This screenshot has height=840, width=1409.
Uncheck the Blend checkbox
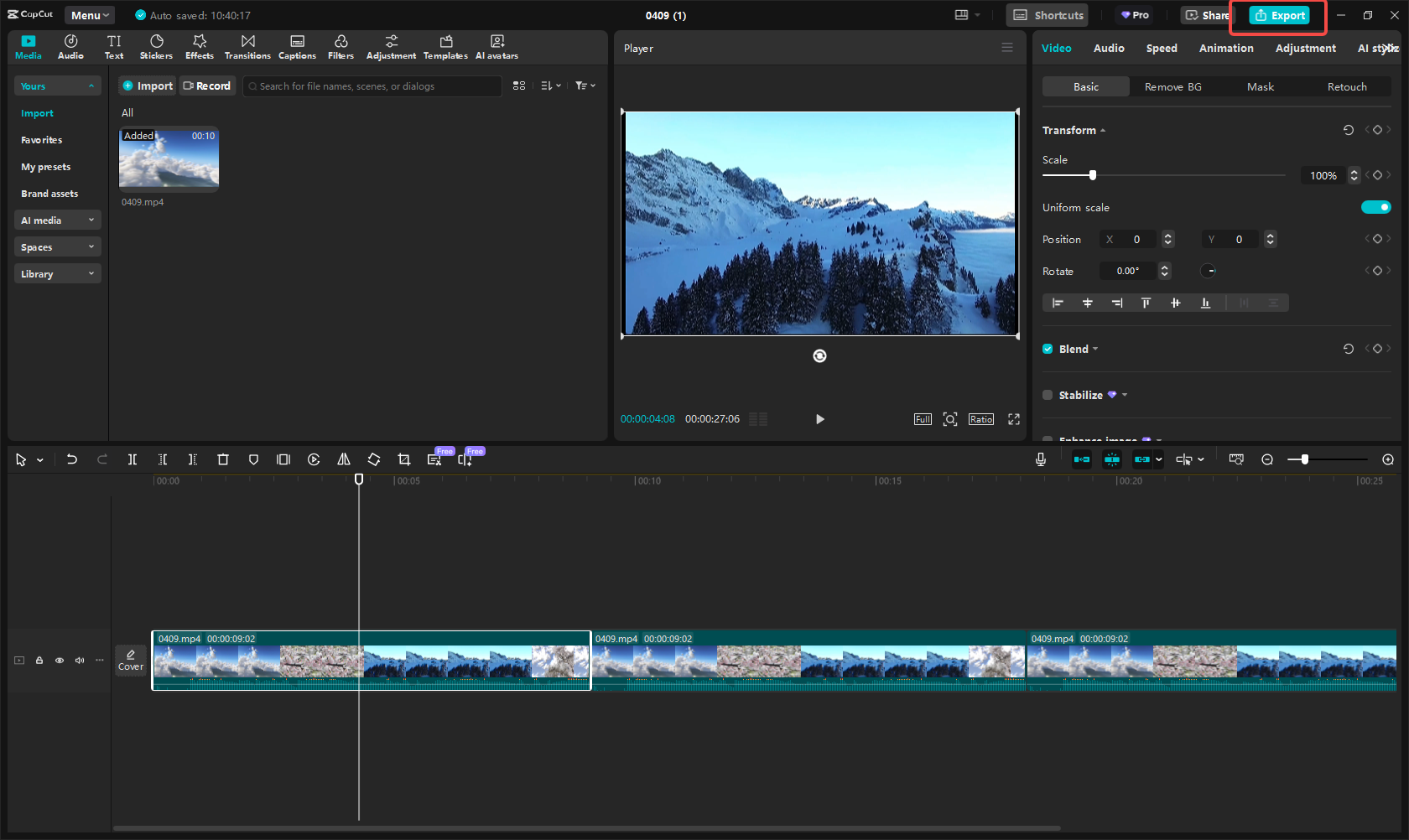point(1048,349)
